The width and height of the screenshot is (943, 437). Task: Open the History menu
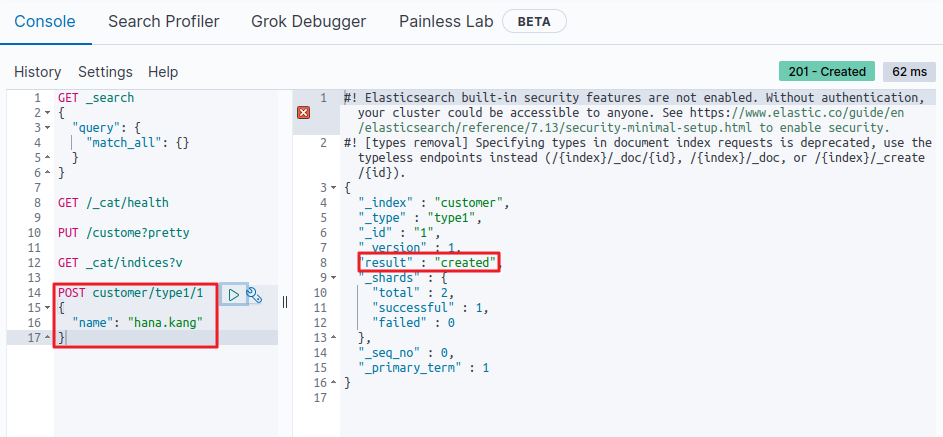coord(38,72)
